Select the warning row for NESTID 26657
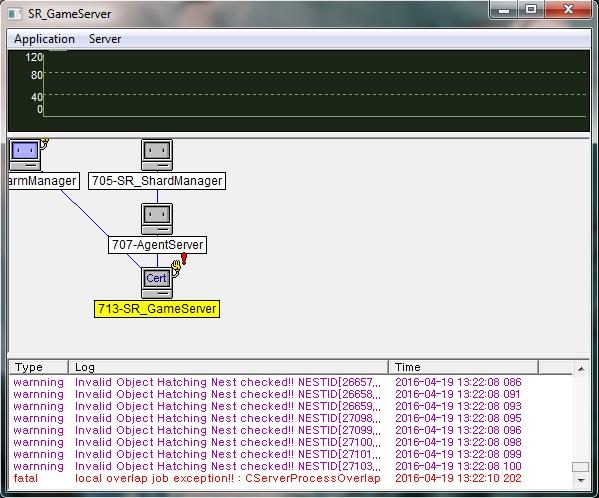 pyautogui.click(x=290, y=382)
